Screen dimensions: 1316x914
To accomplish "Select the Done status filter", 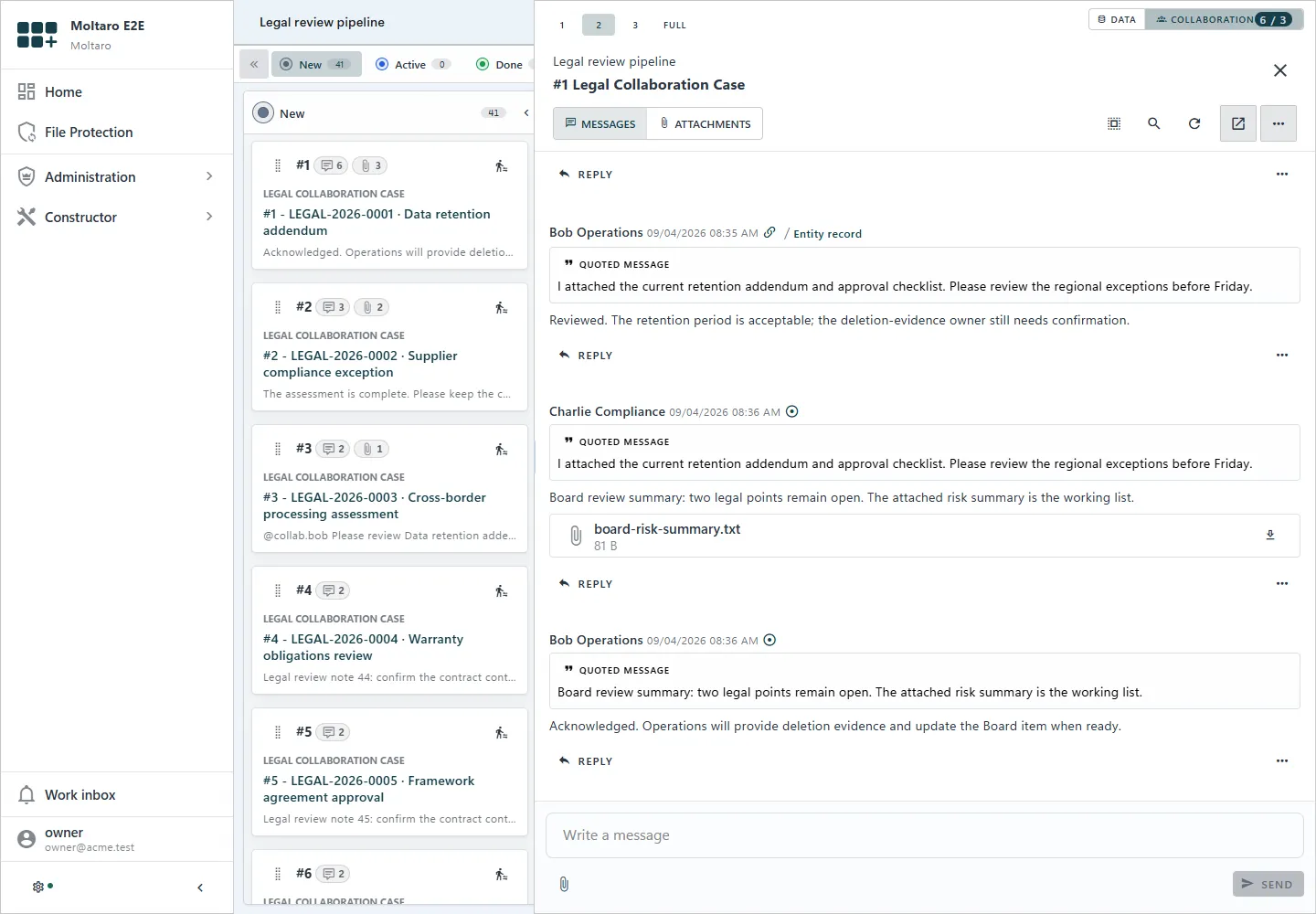I will (x=500, y=64).
